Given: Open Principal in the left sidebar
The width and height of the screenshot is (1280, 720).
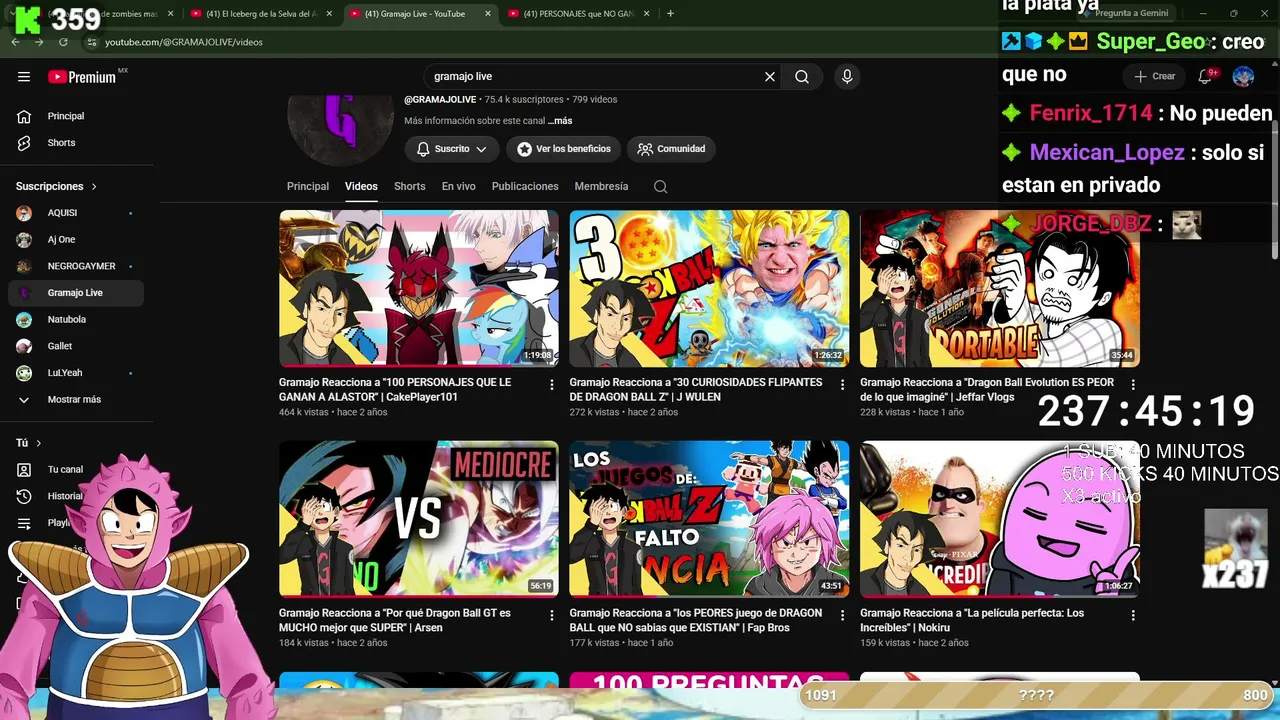Looking at the screenshot, I should [76, 116].
